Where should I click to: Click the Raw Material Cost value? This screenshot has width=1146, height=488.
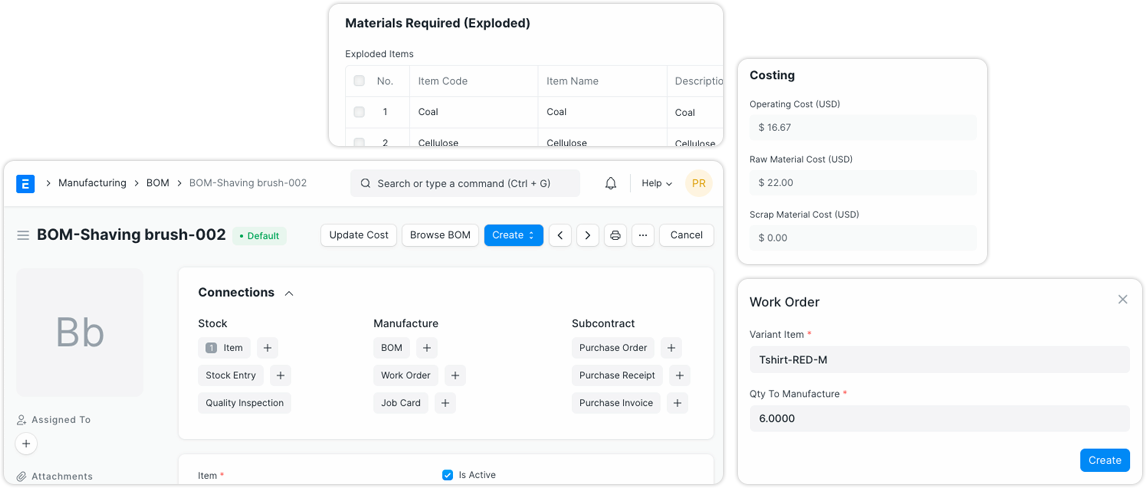[x=863, y=183]
